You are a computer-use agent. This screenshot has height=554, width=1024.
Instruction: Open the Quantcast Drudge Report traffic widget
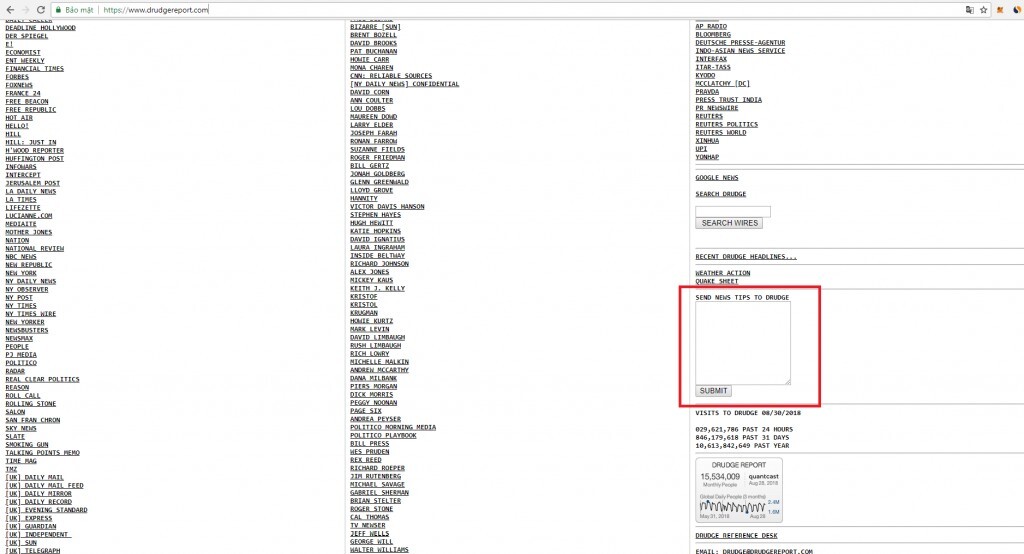(739, 491)
